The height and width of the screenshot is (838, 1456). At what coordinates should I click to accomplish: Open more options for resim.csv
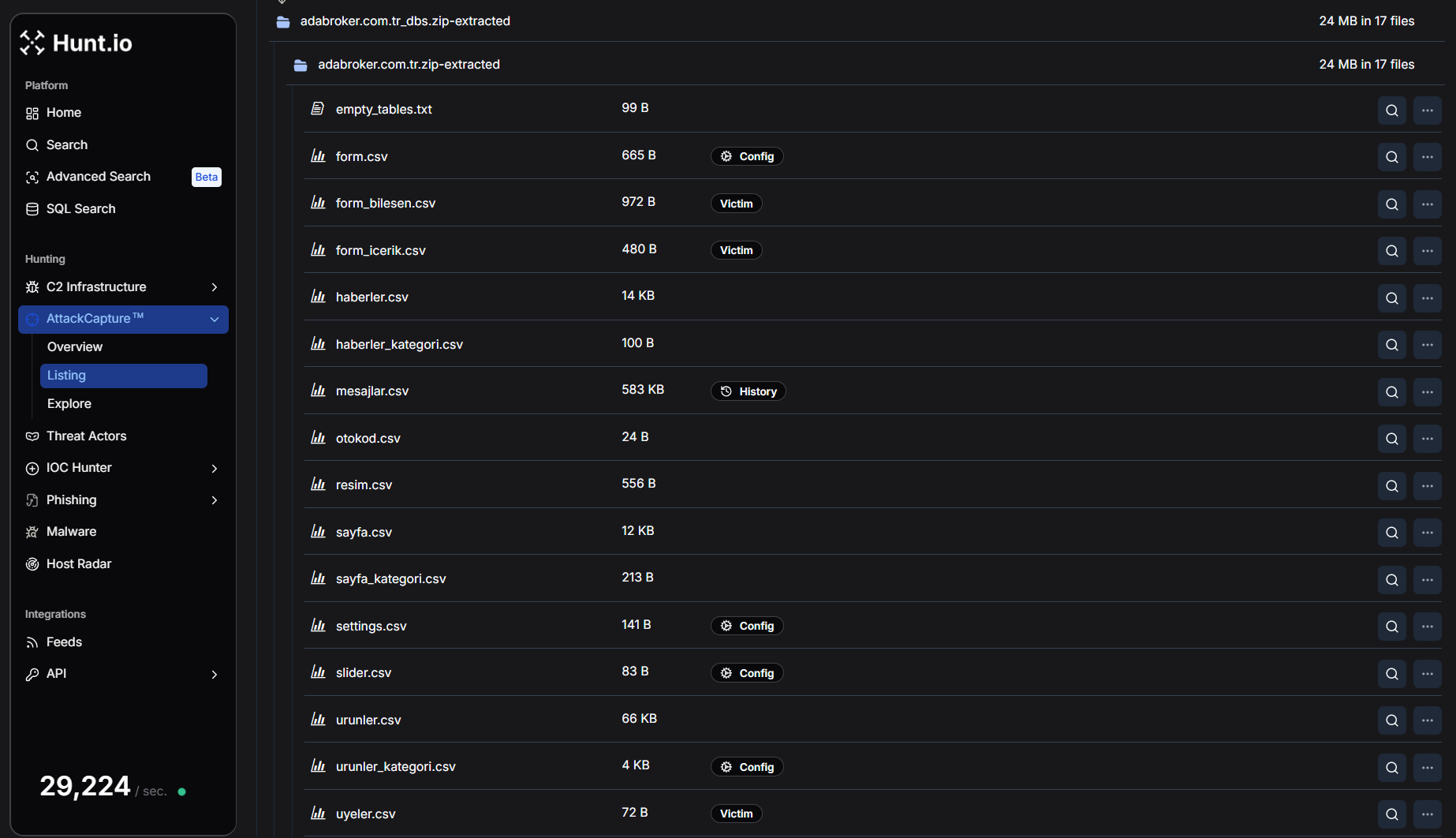tap(1428, 486)
